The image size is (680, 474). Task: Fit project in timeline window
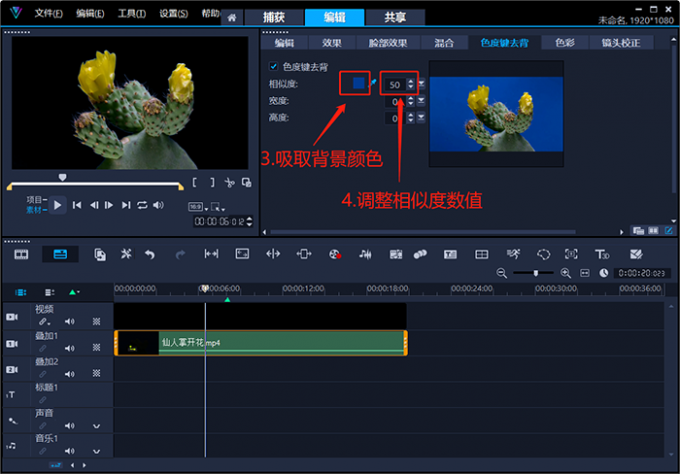click(585, 273)
